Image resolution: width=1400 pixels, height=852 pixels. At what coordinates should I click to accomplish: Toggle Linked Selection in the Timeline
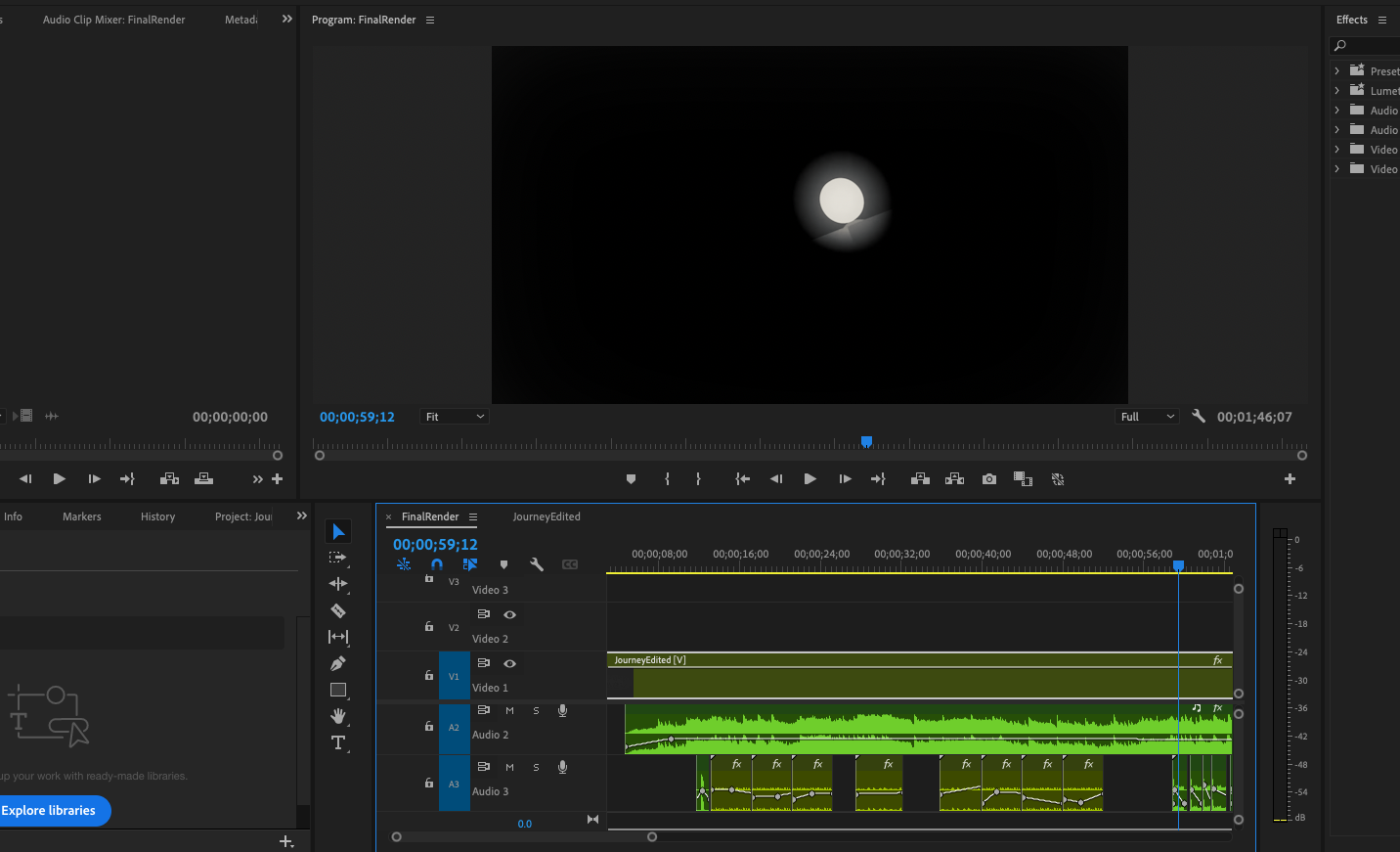[470, 564]
